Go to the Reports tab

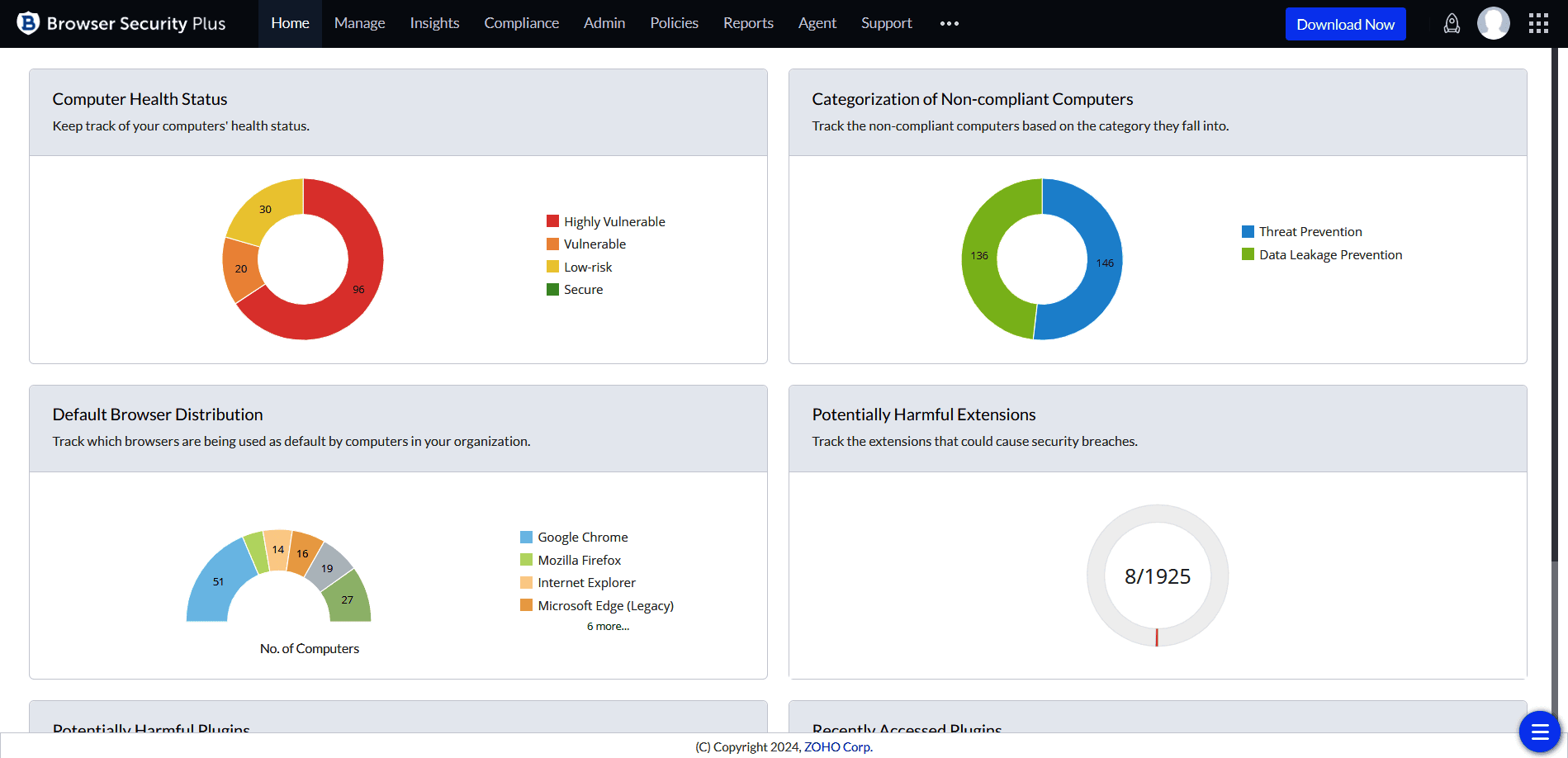click(748, 24)
